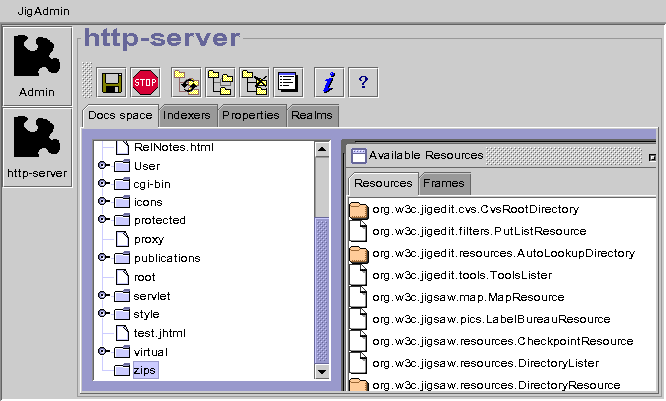Open the resource editor window icon
666x401 pixels.
[288, 81]
